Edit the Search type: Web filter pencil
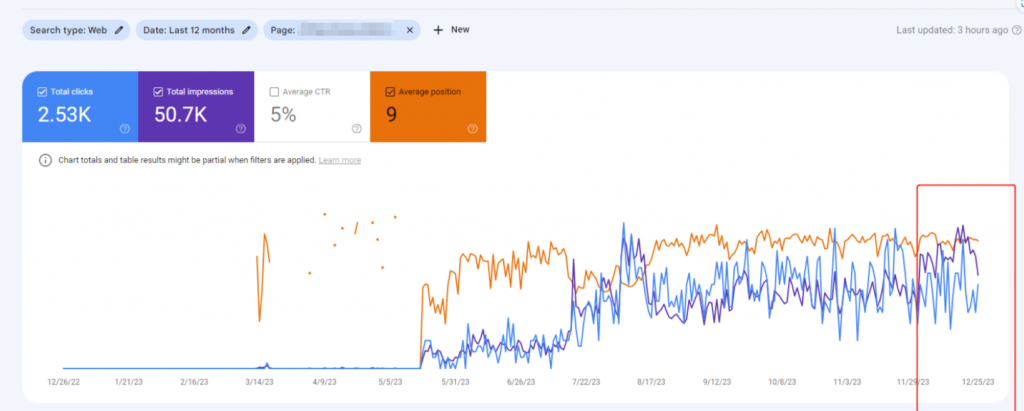Image resolution: width=1024 pixels, height=411 pixels. pos(119,30)
